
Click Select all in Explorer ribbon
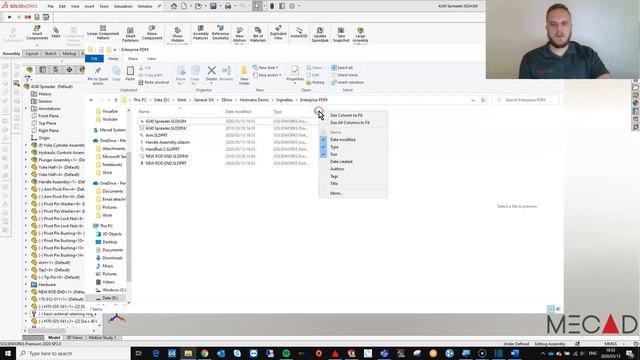click(x=342, y=68)
